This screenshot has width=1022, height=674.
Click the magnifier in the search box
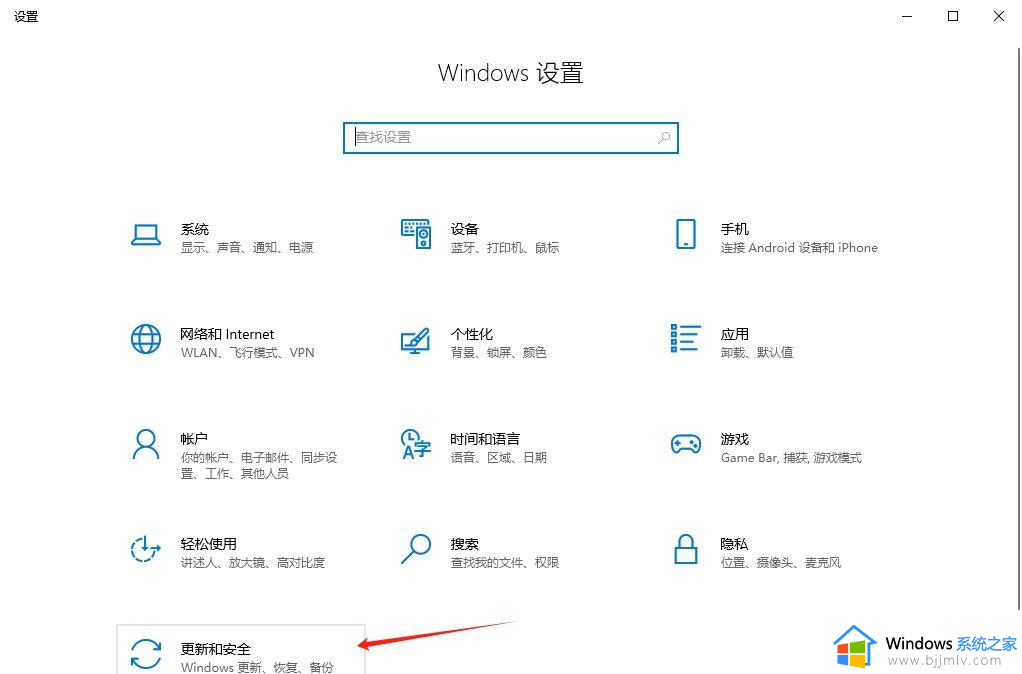[x=664, y=138]
